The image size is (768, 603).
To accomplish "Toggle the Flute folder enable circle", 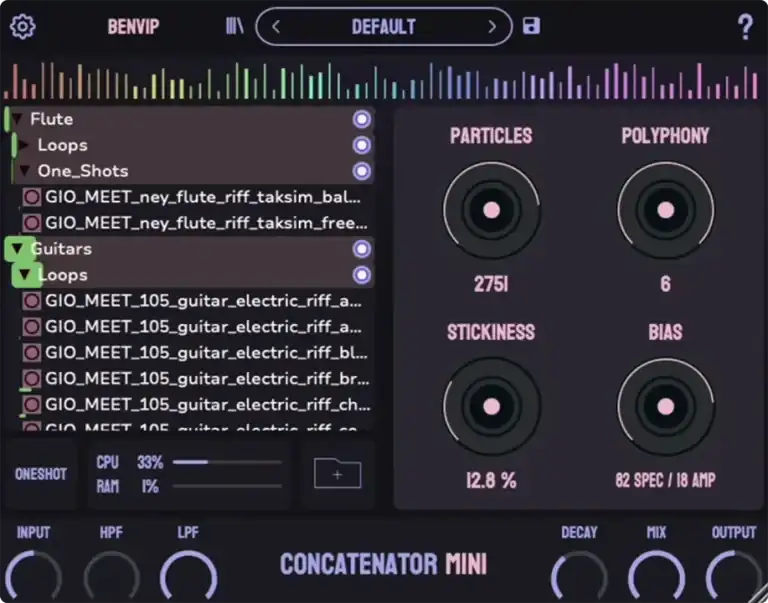I will click(362, 120).
